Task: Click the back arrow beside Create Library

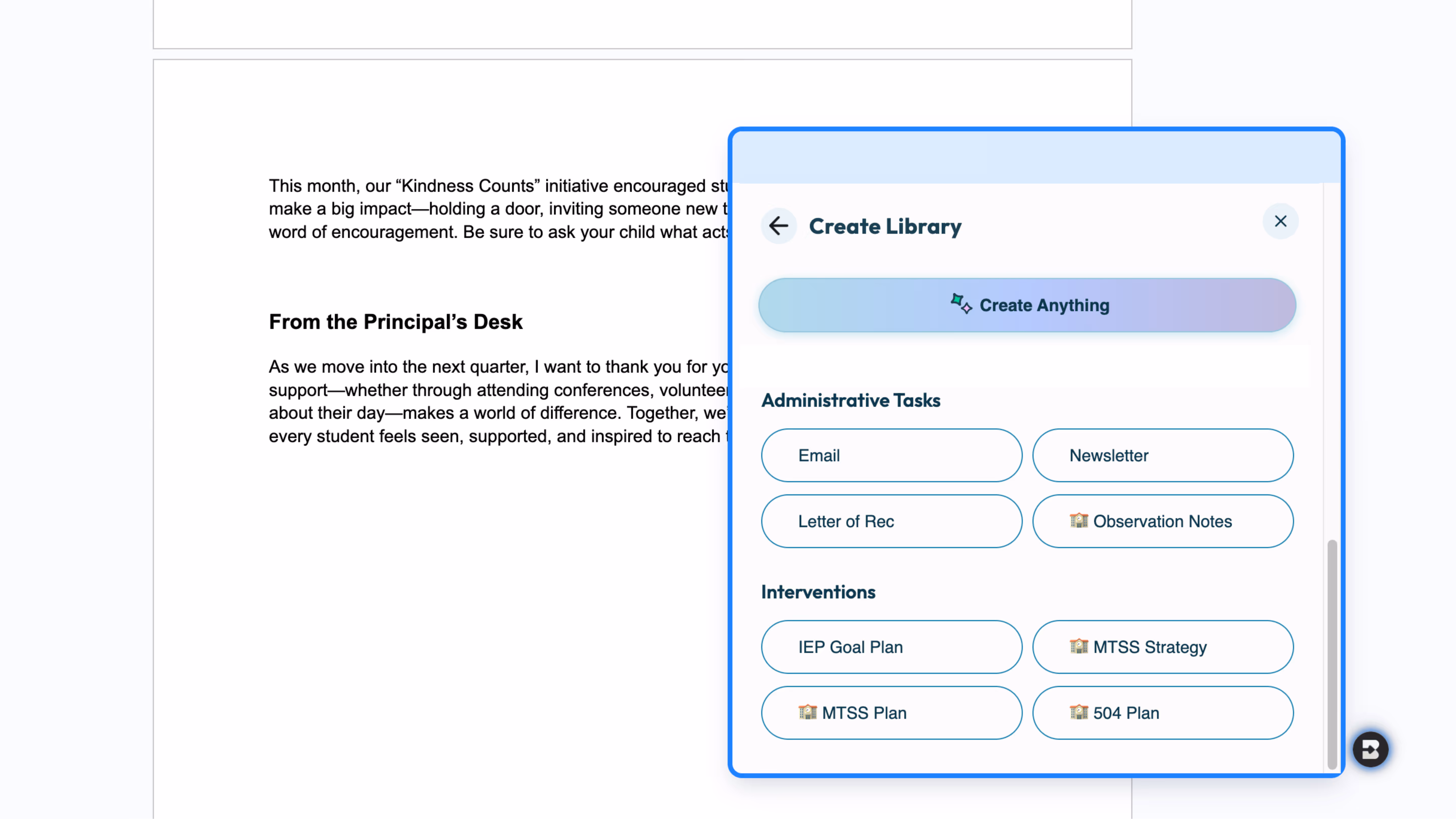Action: [778, 226]
